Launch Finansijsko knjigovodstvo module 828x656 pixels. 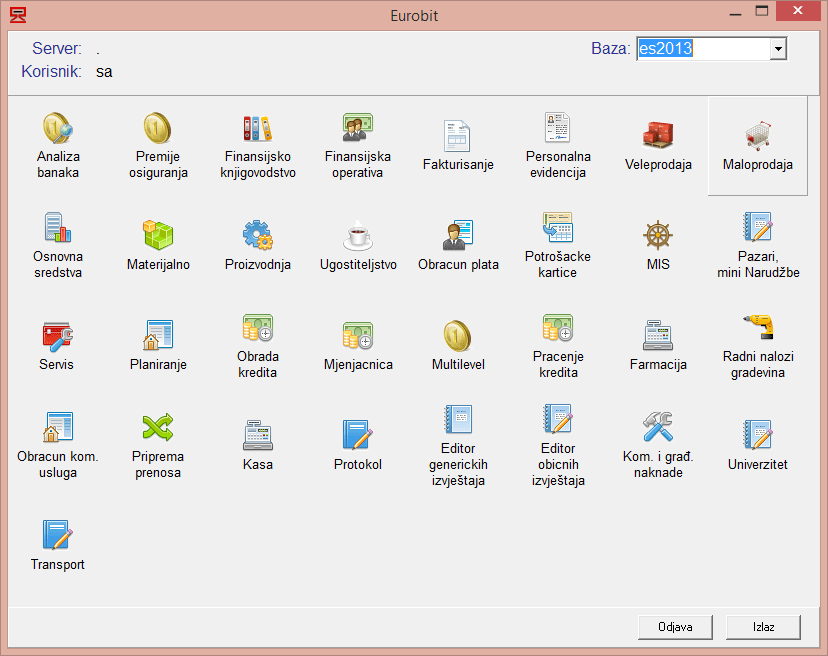pos(258,146)
